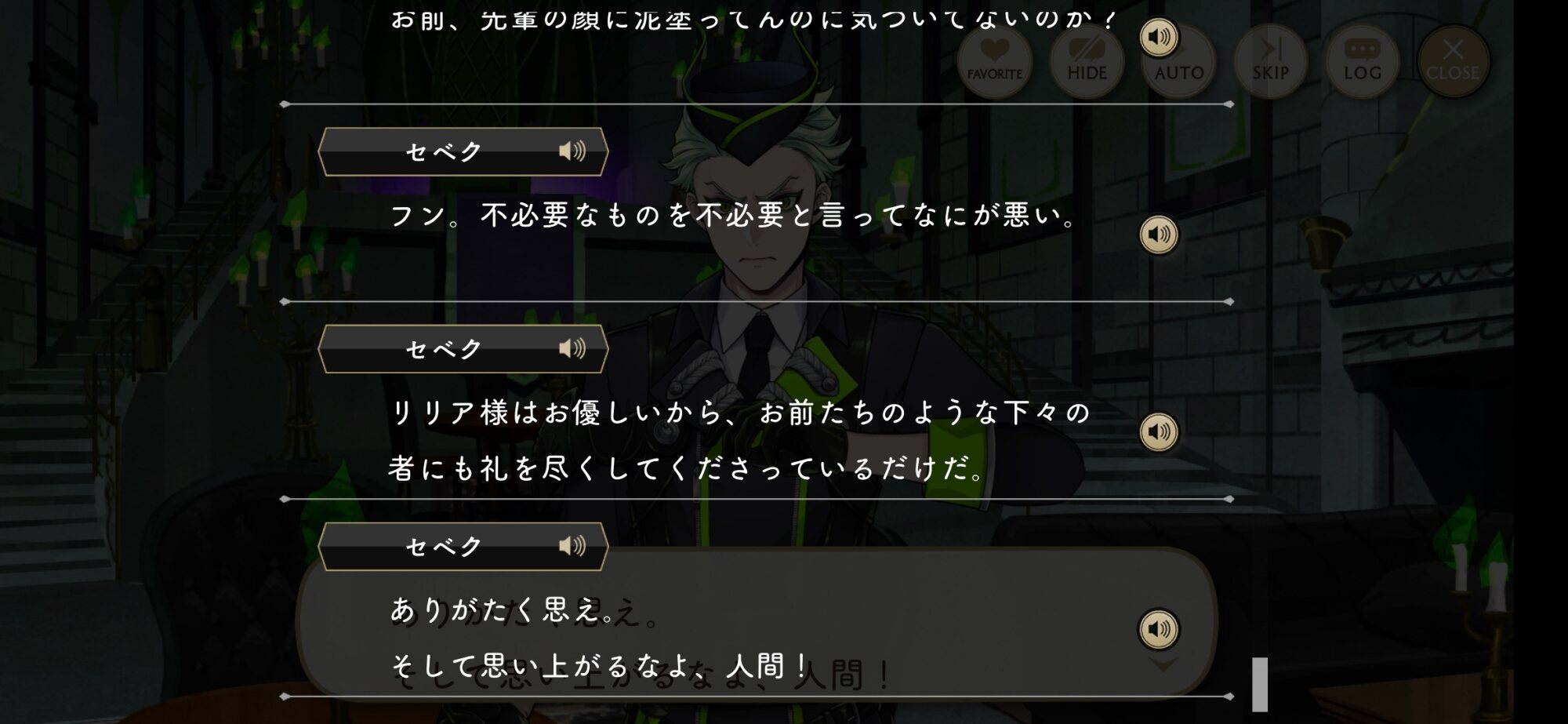Image resolution: width=1568 pixels, height=724 pixels.
Task: Play voice for the top dialogue line
Action: (1159, 37)
